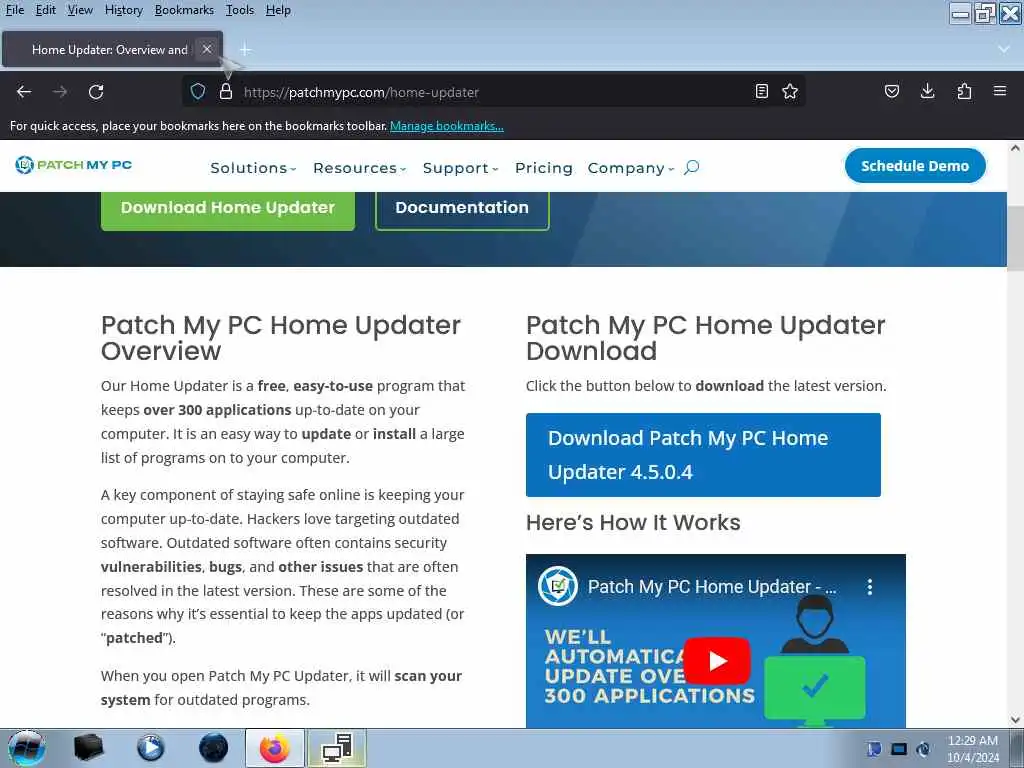Image resolution: width=1024 pixels, height=768 pixels.
Task: Launch the media player taskbar icon
Action: [x=150, y=748]
